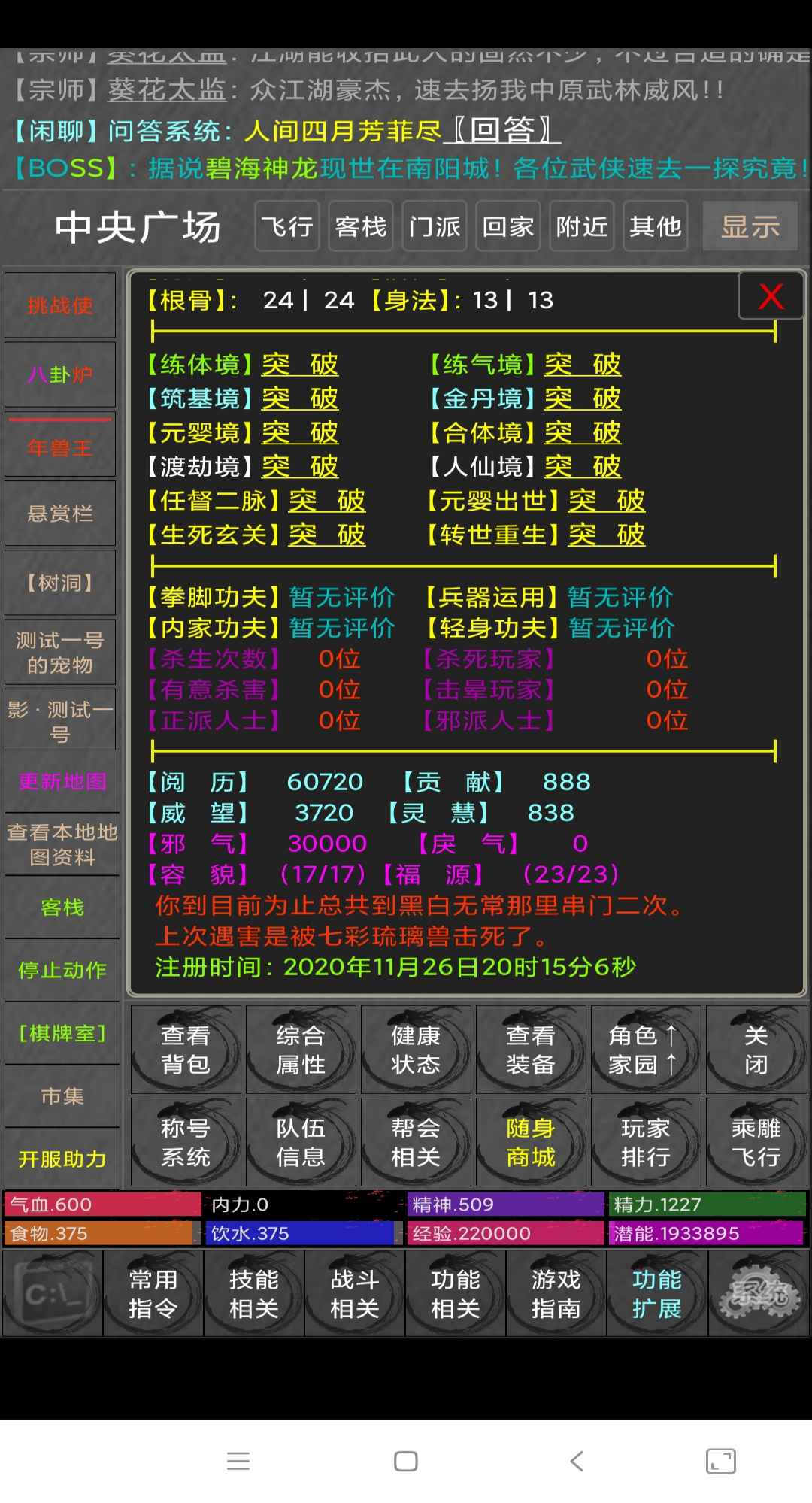The width and height of the screenshot is (812, 1503).
Task: Select 挑战使 in left sidebar
Action: (60, 305)
